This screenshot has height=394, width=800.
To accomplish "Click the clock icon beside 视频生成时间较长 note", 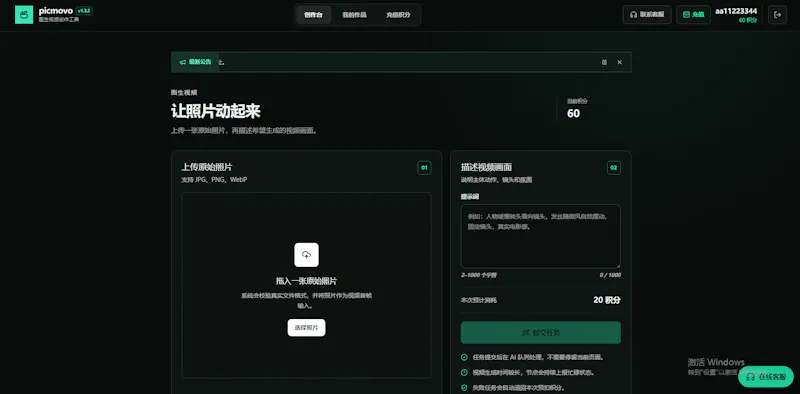I will pyautogui.click(x=464, y=373).
